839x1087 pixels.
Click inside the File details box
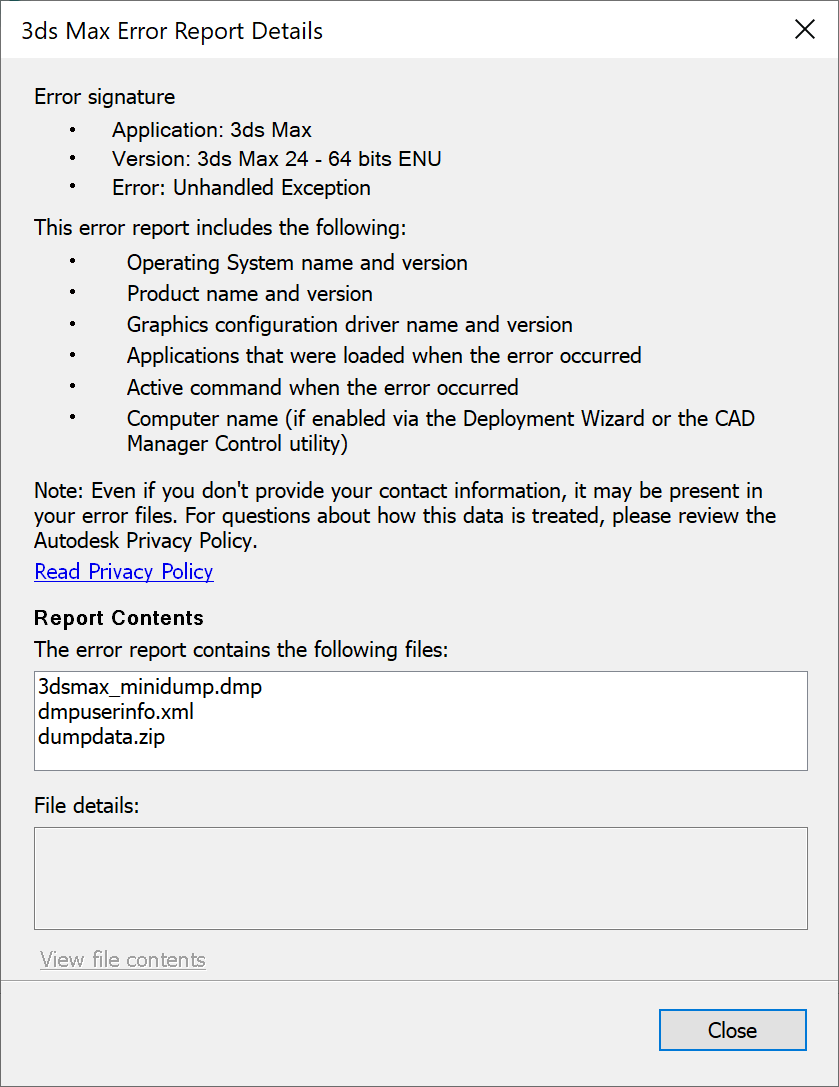click(420, 878)
